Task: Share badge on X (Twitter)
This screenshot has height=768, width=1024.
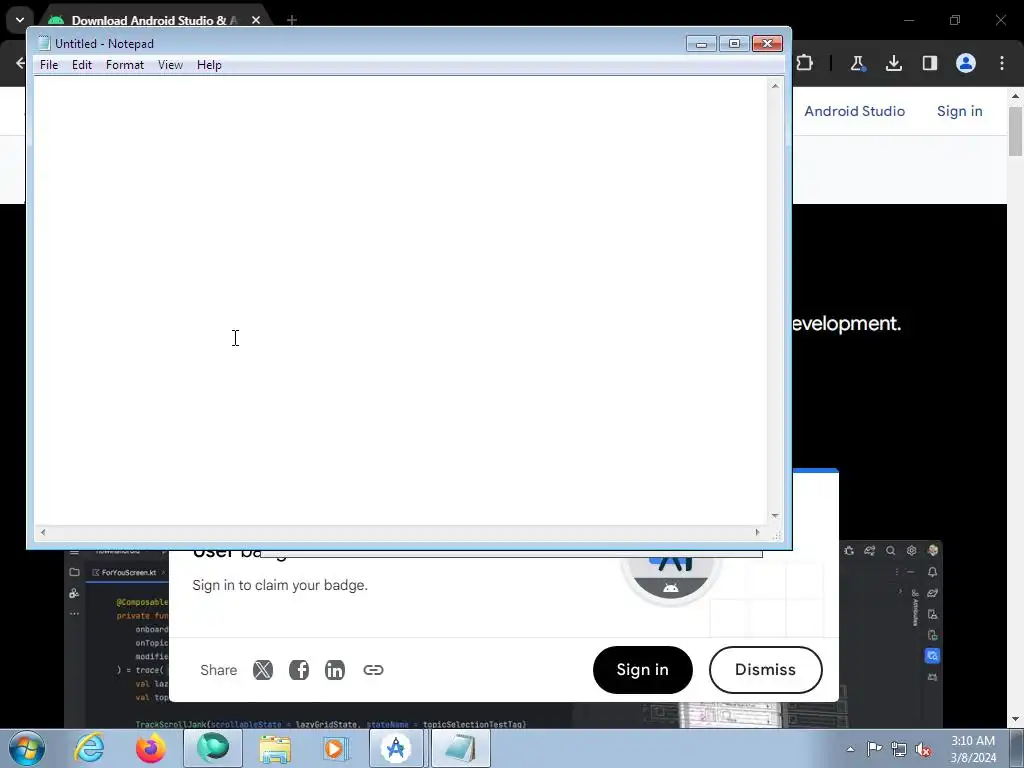Action: (x=263, y=670)
